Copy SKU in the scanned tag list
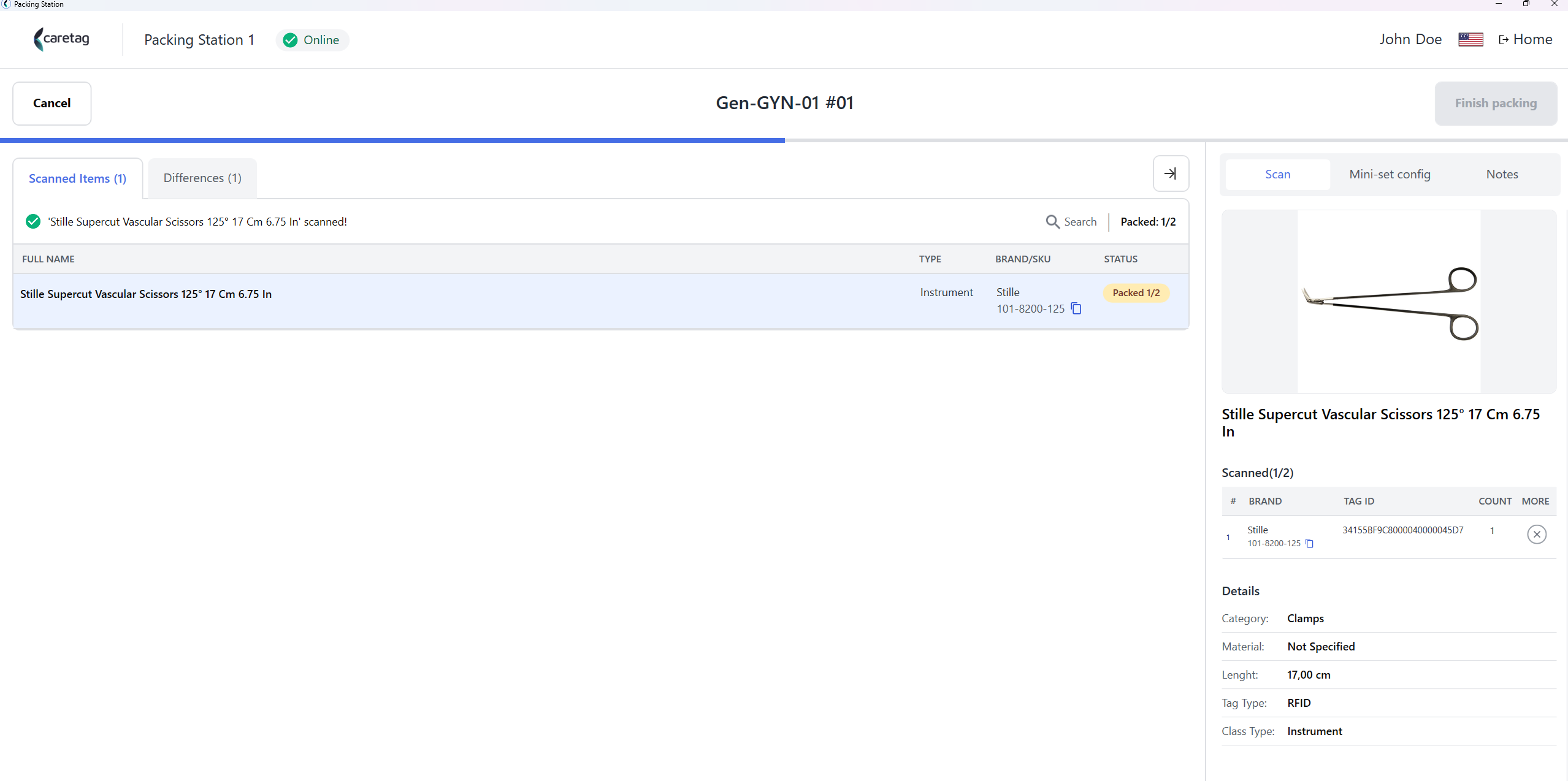This screenshot has height=781, width=1568. (x=1309, y=543)
